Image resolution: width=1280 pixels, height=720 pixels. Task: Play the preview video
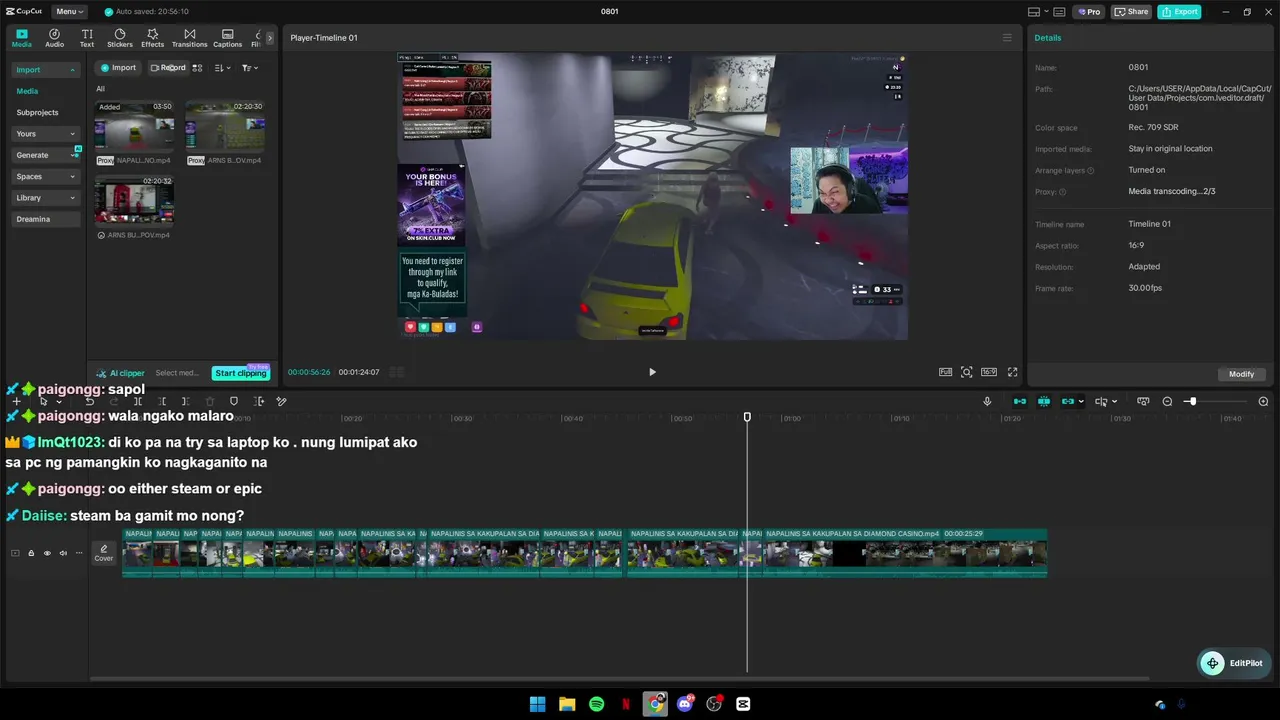652,372
